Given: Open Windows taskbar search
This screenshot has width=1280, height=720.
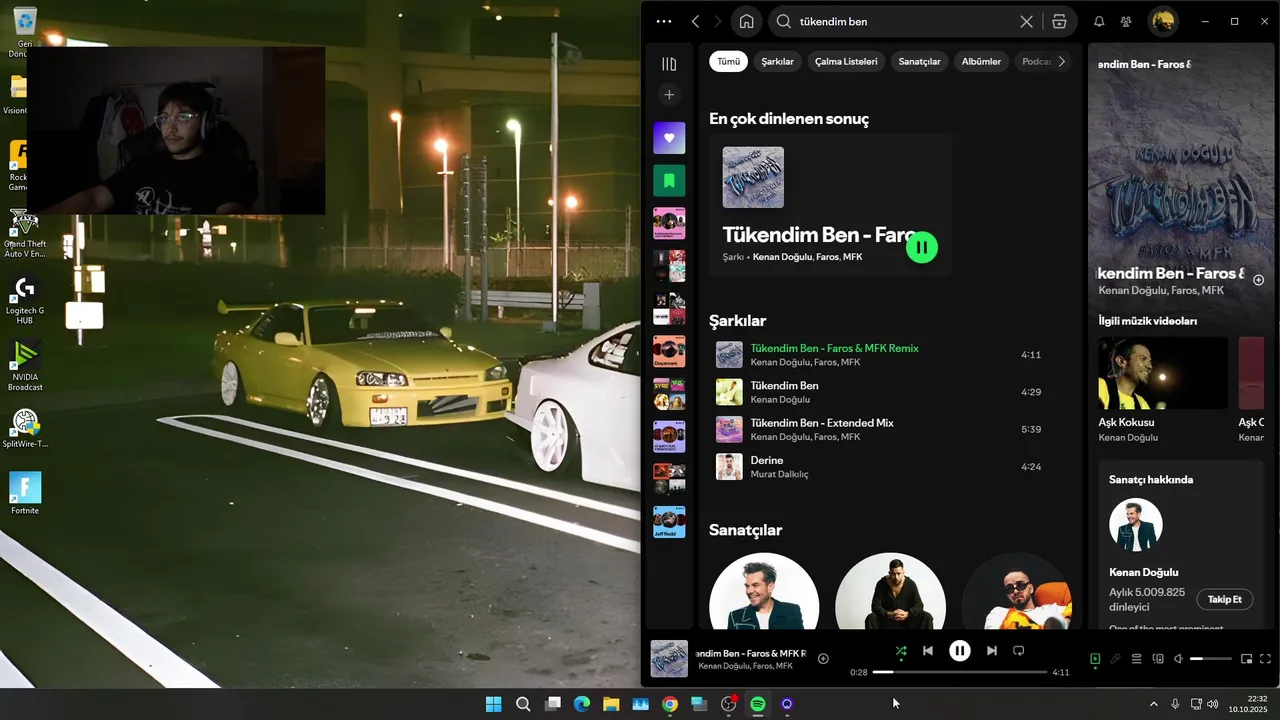Looking at the screenshot, I should (523, 704).
